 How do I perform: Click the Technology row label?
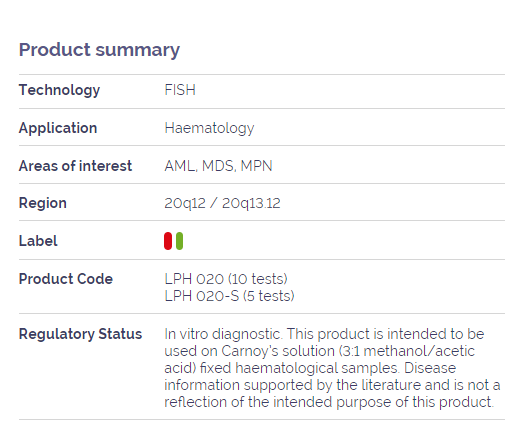pyautogui.click(x=59, y=90)
